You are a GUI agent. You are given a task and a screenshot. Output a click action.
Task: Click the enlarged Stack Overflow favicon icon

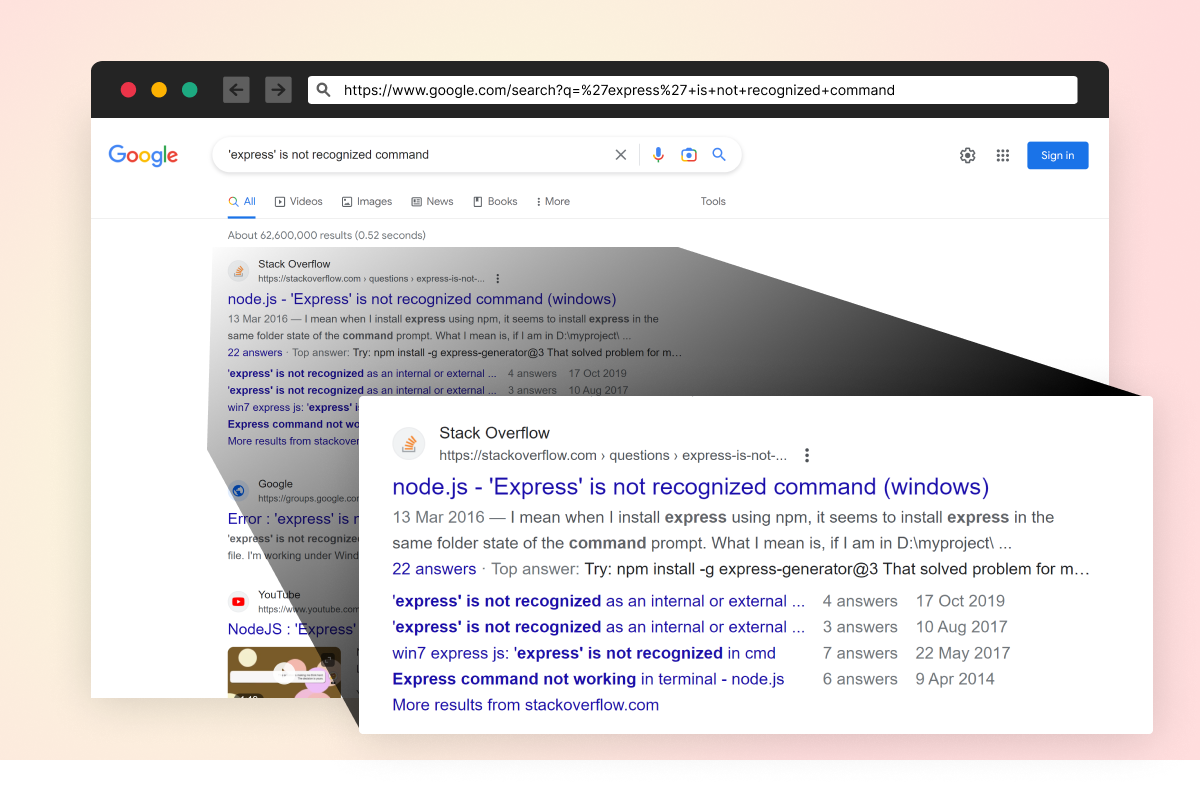point(408,444)
